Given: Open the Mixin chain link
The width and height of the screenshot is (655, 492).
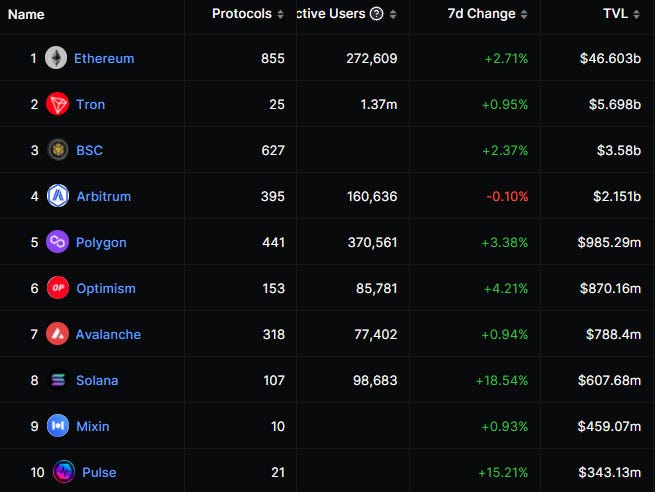Looking at the screenshot, I should 93,426.
